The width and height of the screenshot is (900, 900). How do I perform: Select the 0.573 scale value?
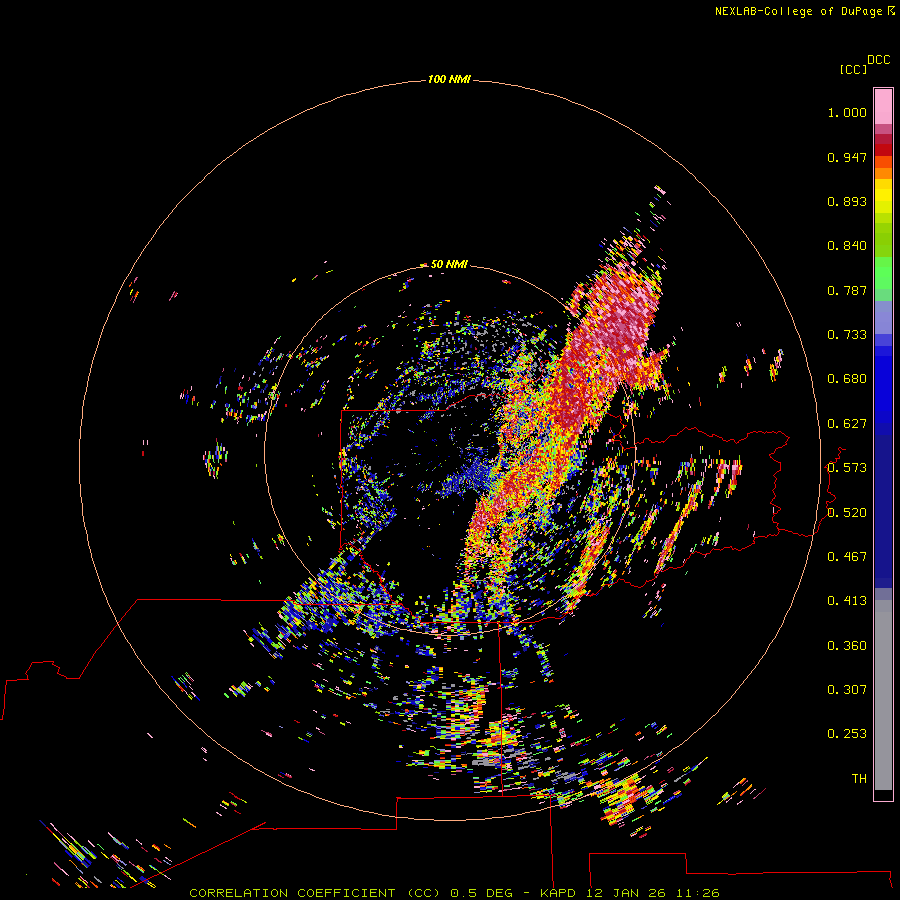(x=847, y=468)
